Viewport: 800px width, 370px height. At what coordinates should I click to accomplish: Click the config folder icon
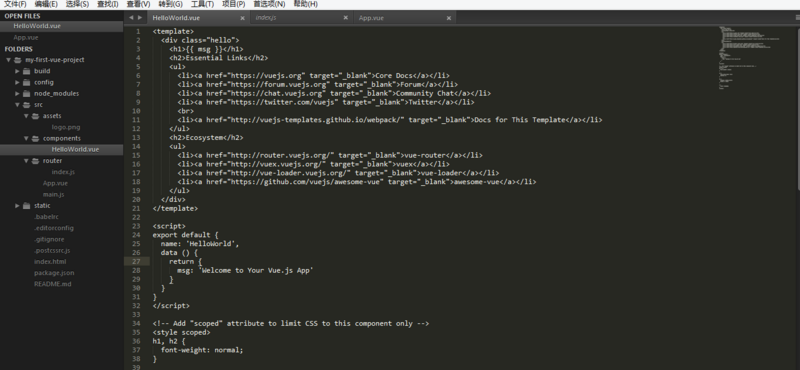point(27,82)
